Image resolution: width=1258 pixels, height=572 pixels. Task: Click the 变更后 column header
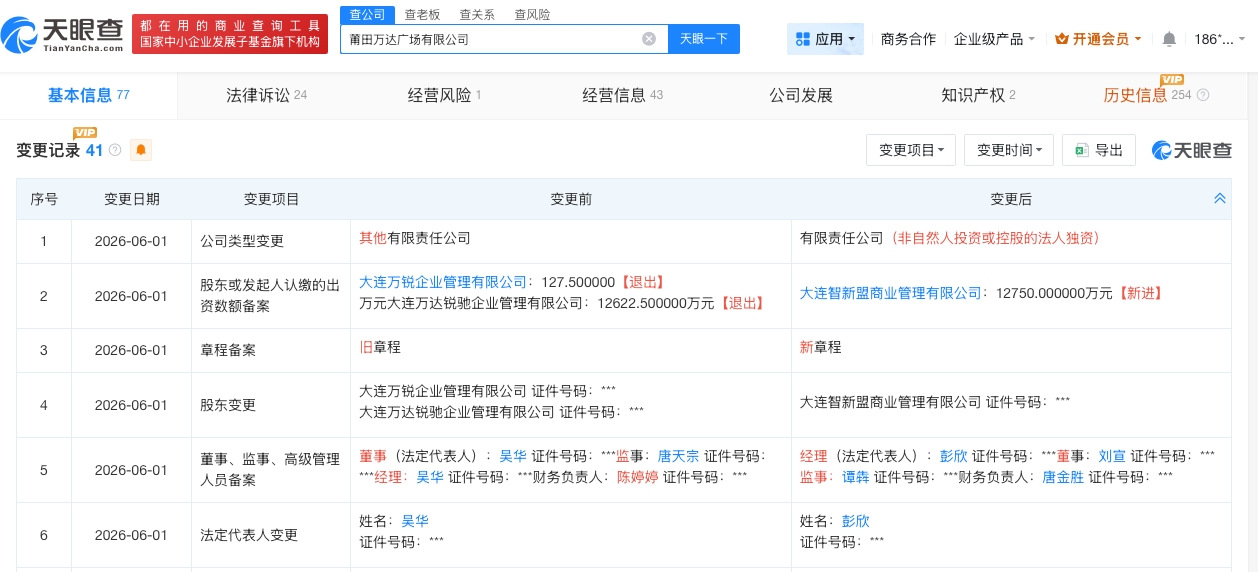click(1011, 199)
